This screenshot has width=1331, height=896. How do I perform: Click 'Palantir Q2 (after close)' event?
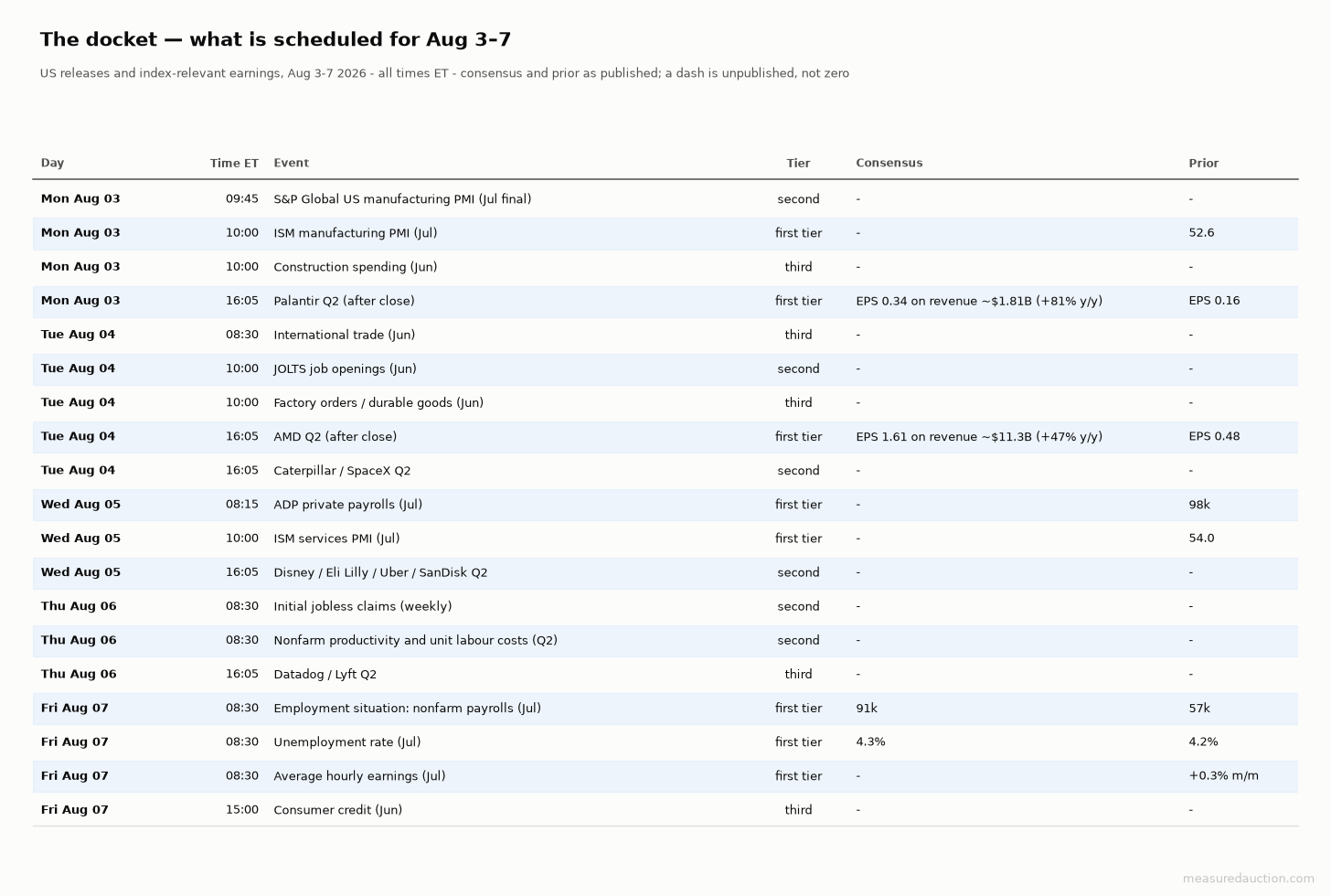click(344, 301)
